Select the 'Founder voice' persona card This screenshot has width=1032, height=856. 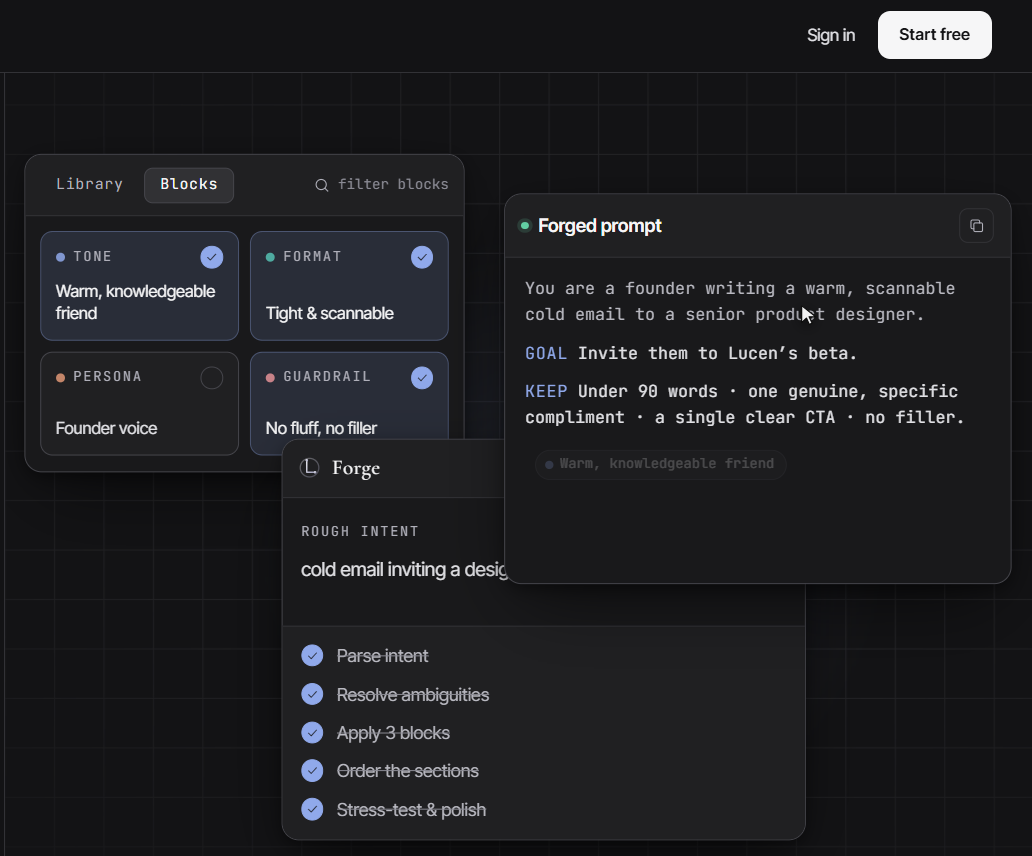coord(140,403)
